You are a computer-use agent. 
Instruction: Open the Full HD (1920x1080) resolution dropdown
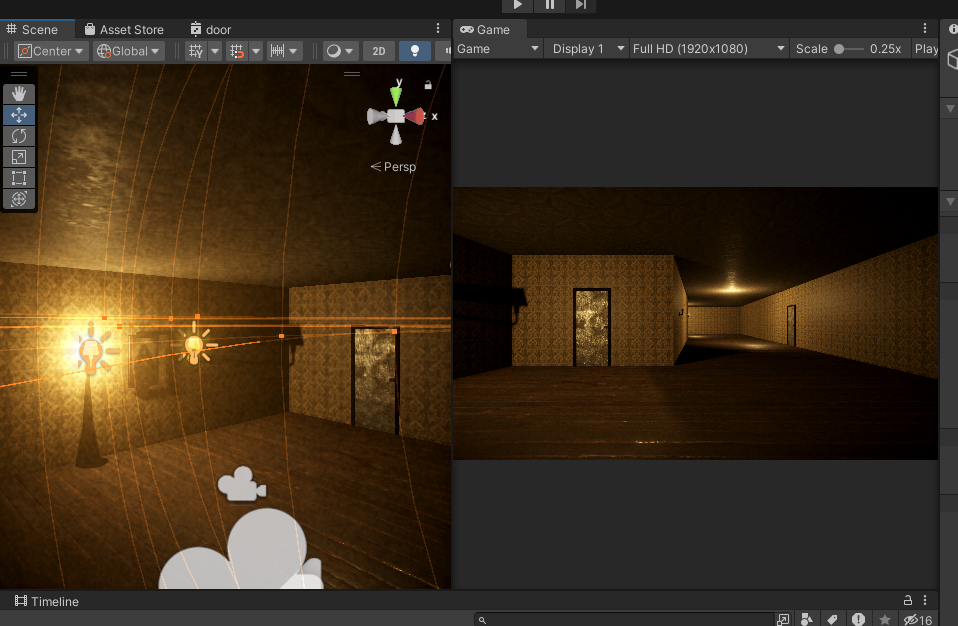click(708, 47)
